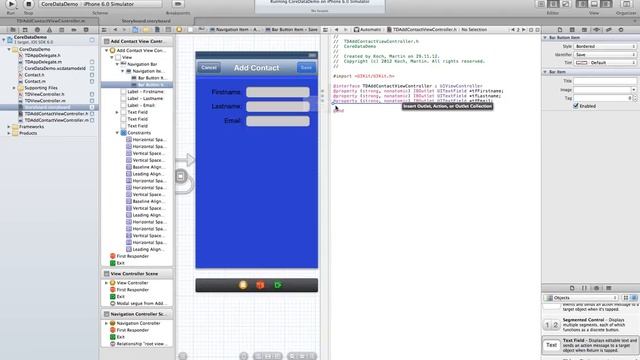This screenshot has height=360, width=640.
Task: Show the File inspector
Action: [560, 30]
